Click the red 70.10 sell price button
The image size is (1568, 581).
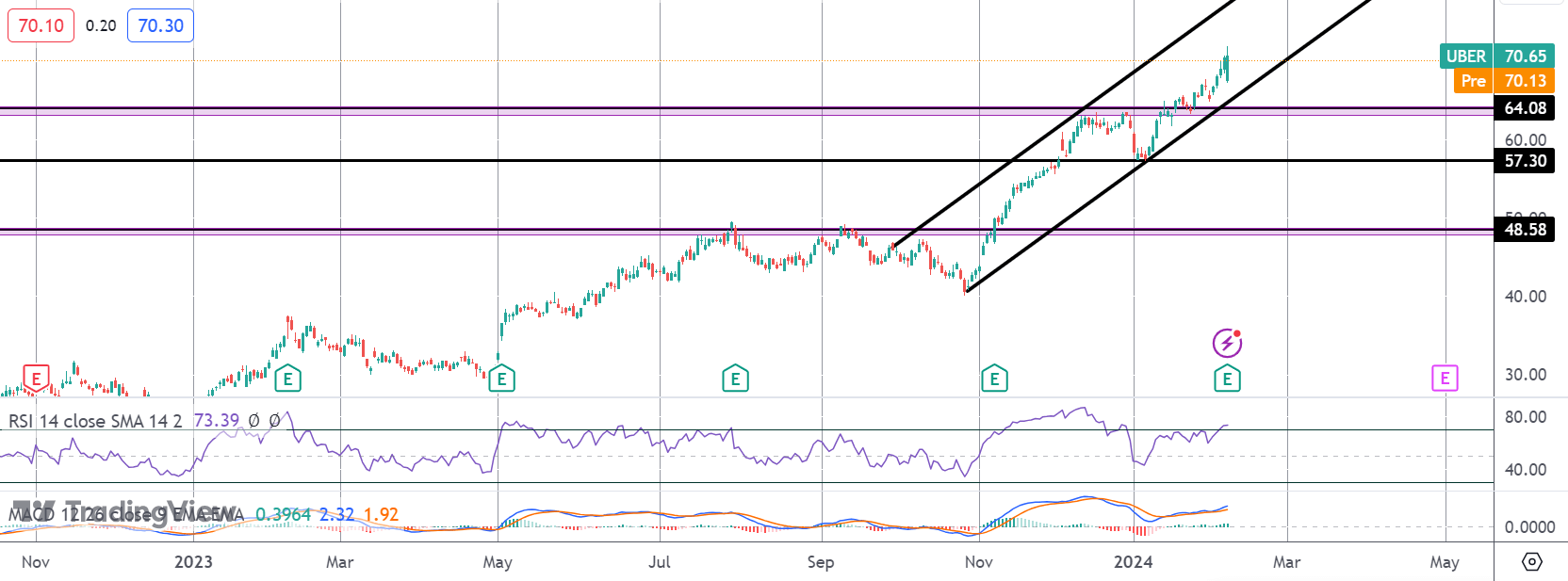[x=41, y=25]
